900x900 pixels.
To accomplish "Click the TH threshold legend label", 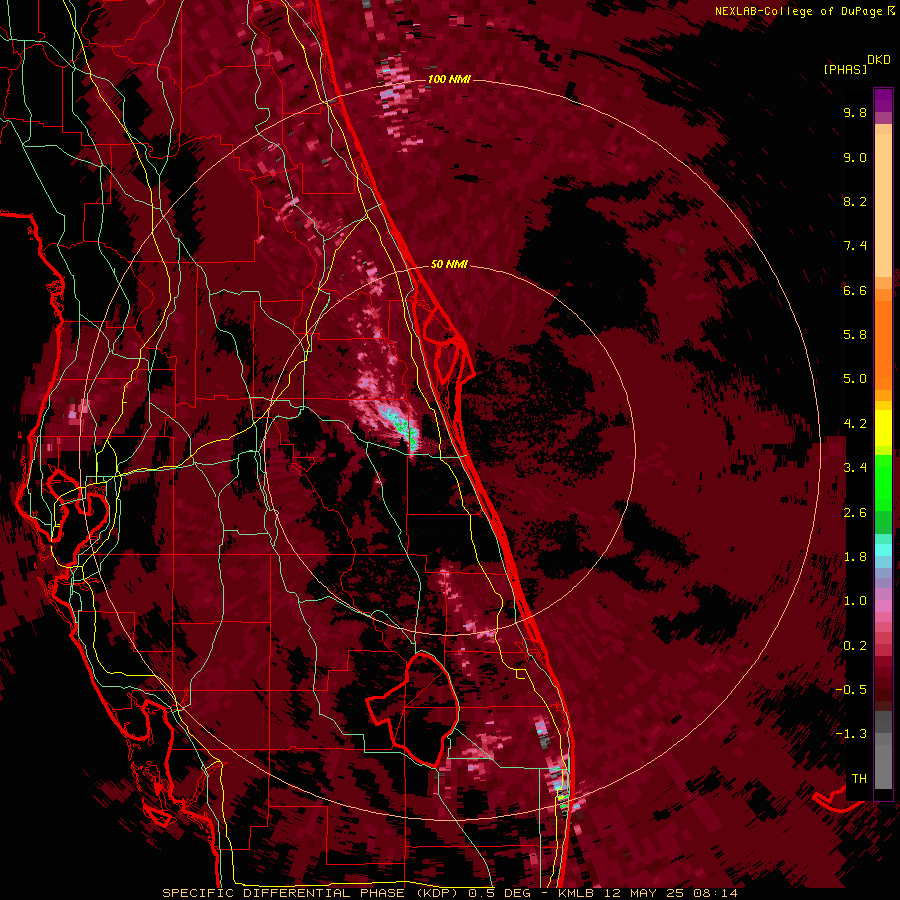I will tap(859, 779).
